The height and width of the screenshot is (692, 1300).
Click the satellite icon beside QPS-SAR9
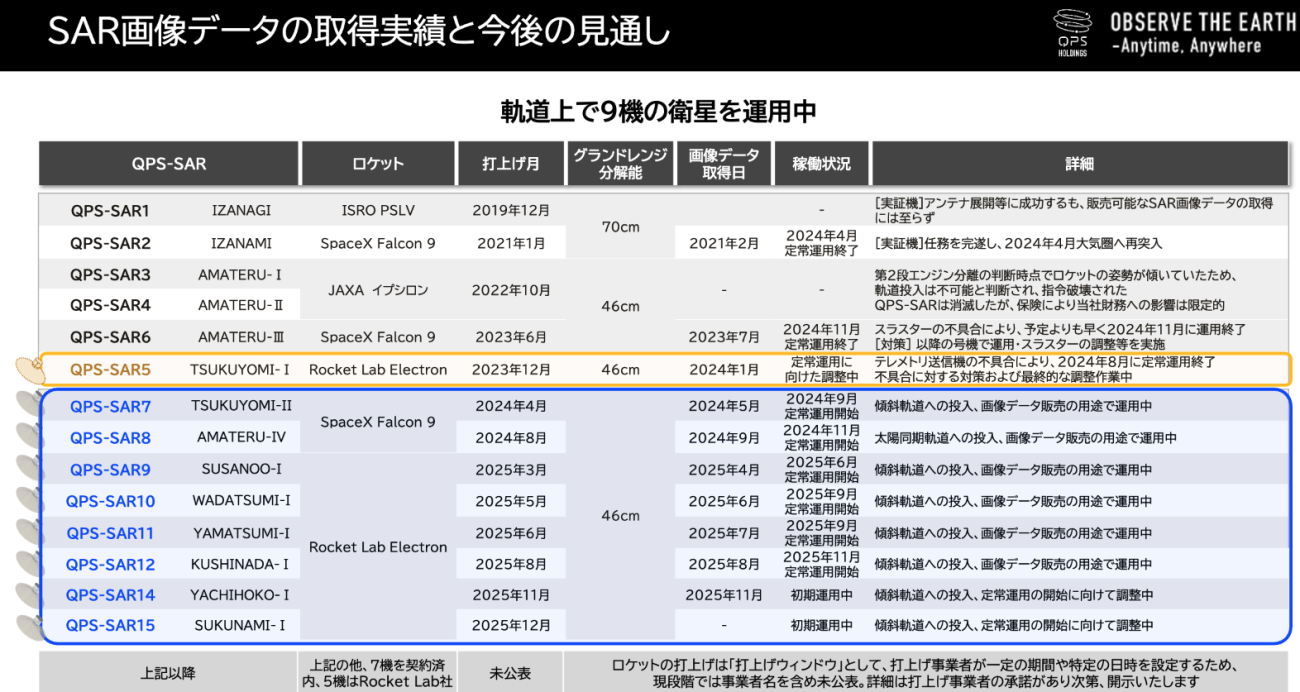click(x=29, y=468)
